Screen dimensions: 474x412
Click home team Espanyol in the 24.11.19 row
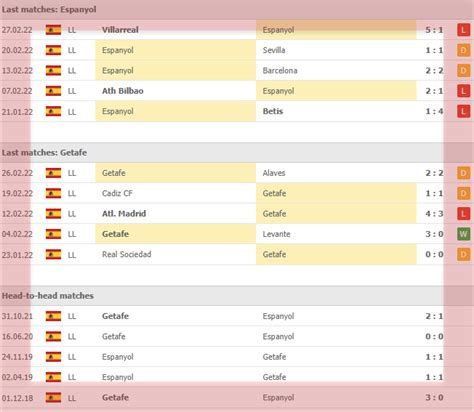118,357
